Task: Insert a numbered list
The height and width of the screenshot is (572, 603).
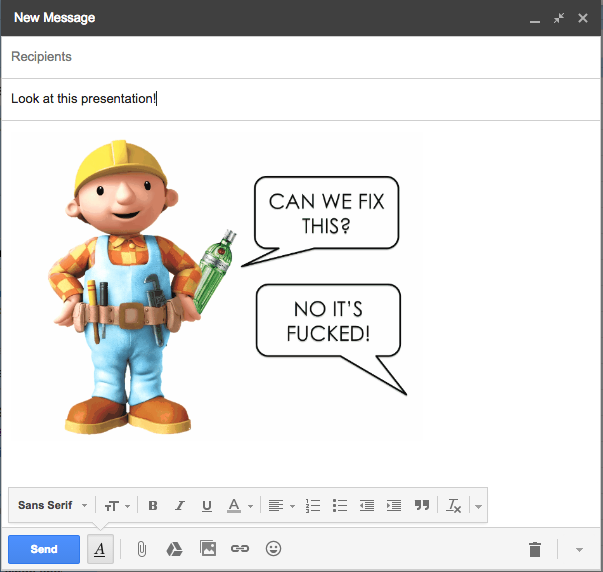Action: click(312, 506)
